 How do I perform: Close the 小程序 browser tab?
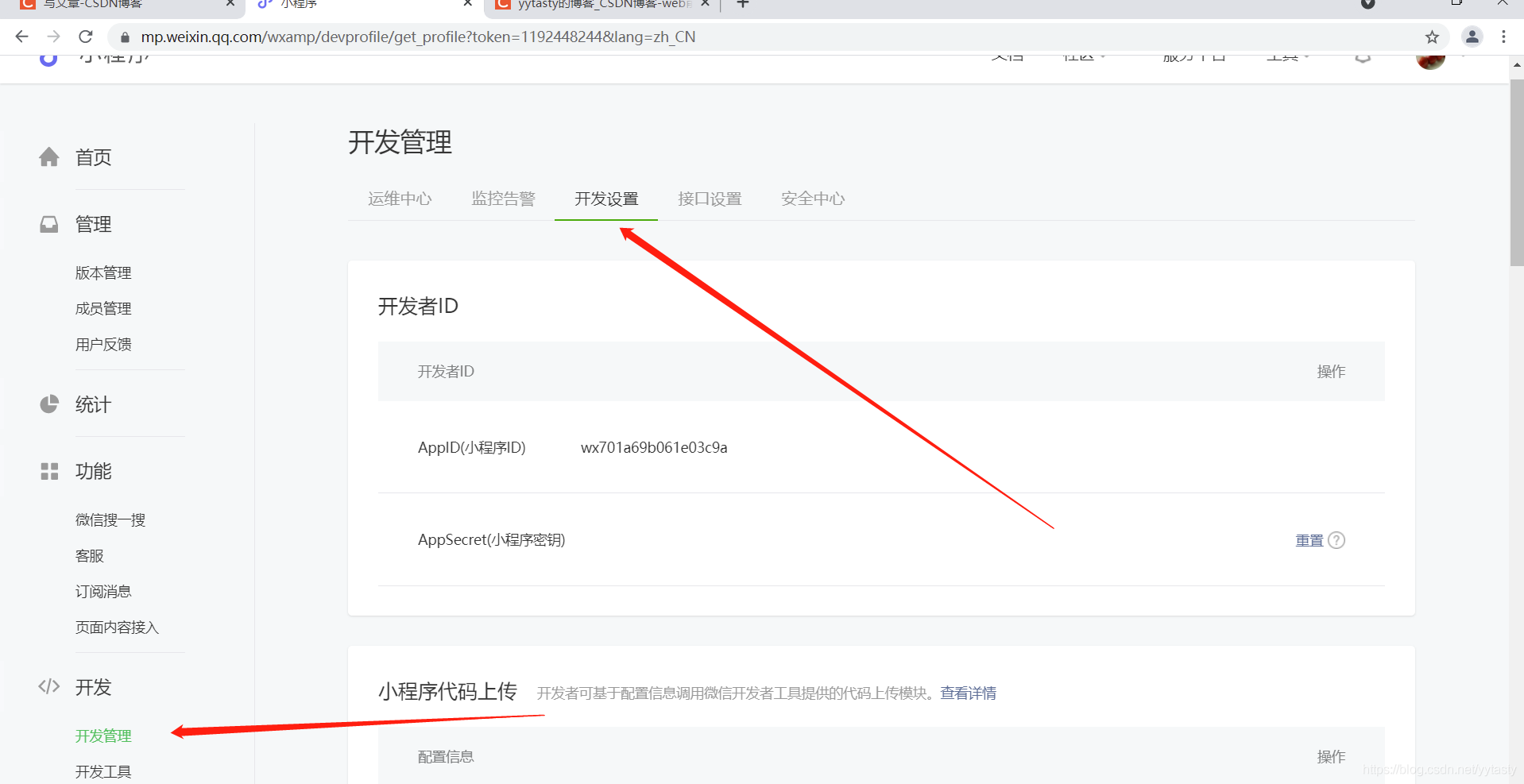tap(468, 4)
